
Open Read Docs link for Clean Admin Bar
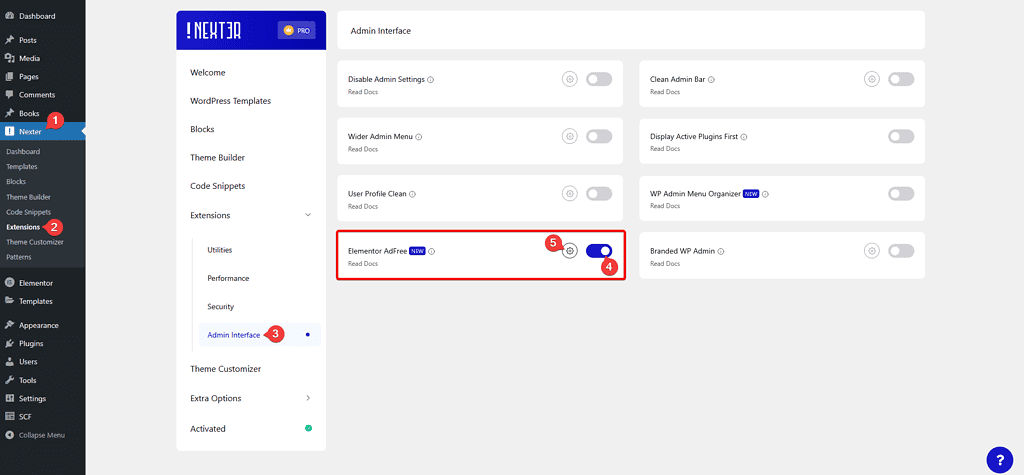(x=665, y=92)
